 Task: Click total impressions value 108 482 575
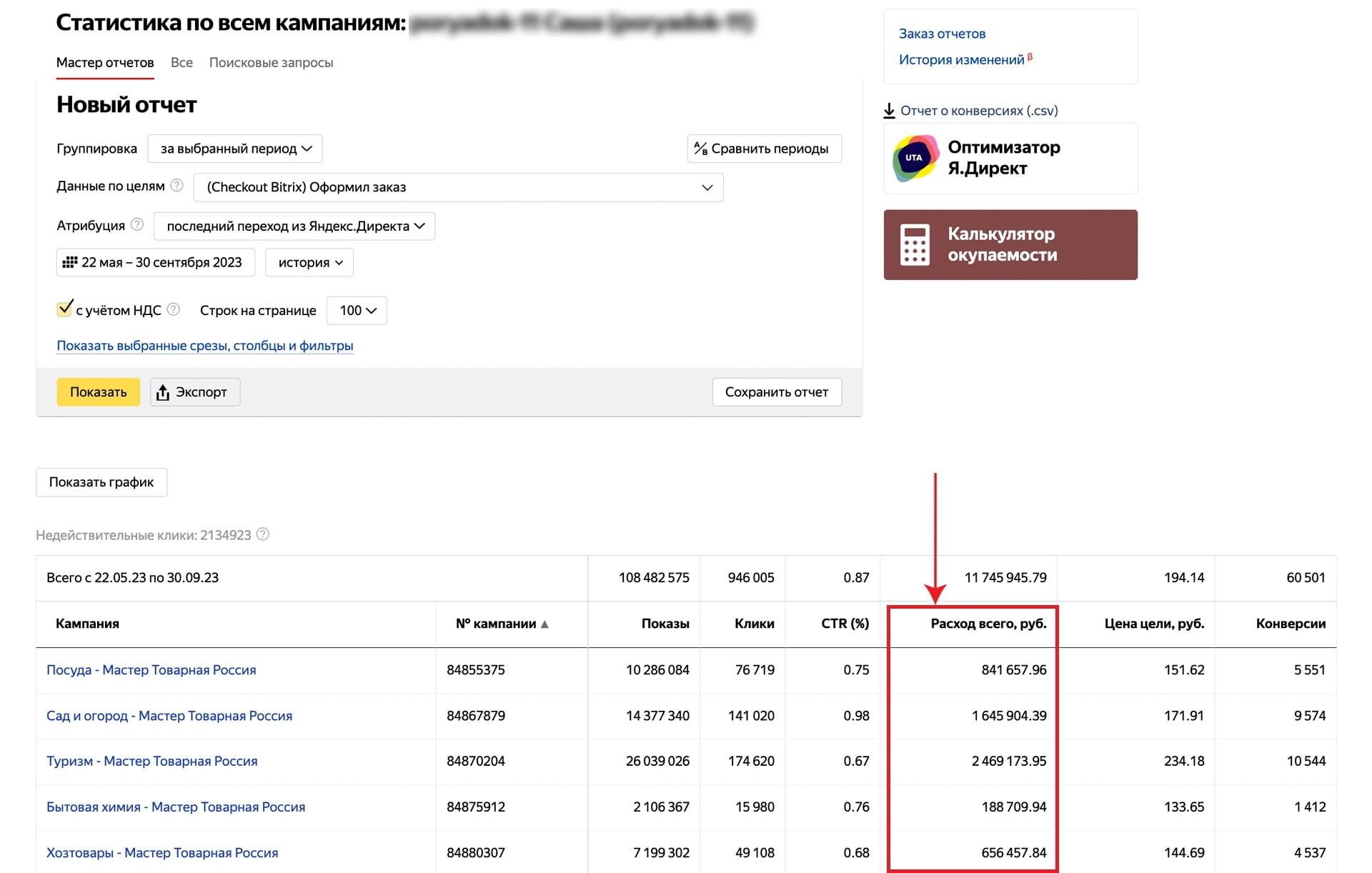(x=654, y=578)
